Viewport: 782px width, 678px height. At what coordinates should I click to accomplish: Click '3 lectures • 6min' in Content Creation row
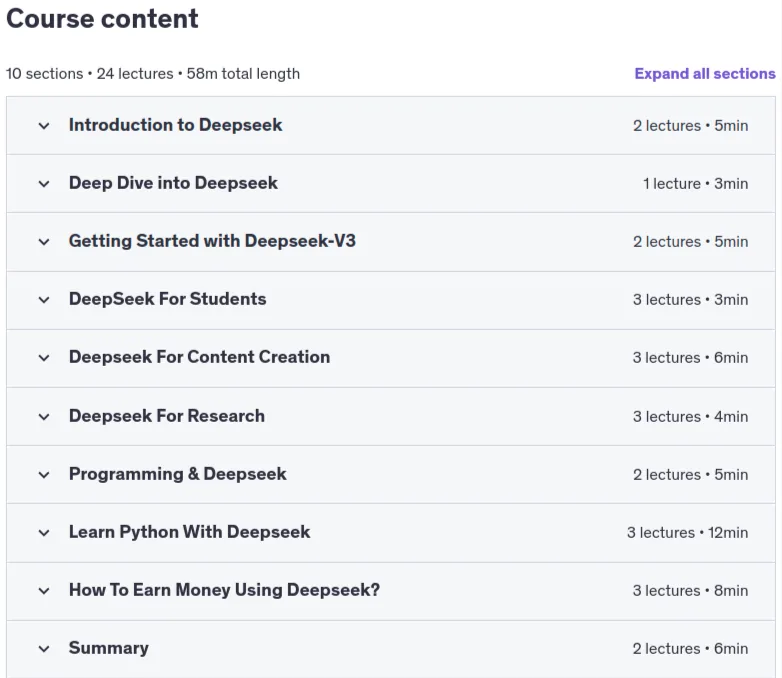point(690,357)
